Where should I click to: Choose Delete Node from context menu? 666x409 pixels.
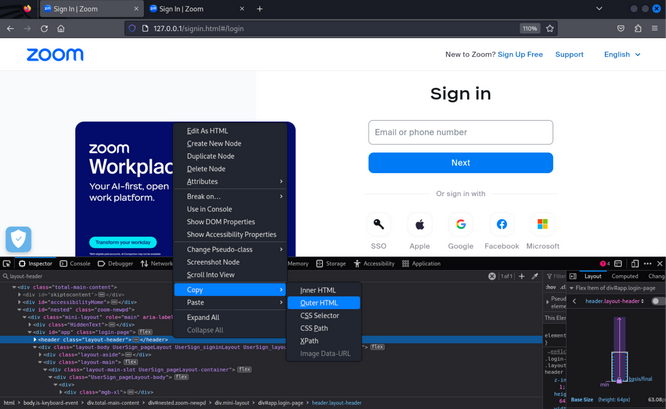click(x=230, y=169)
